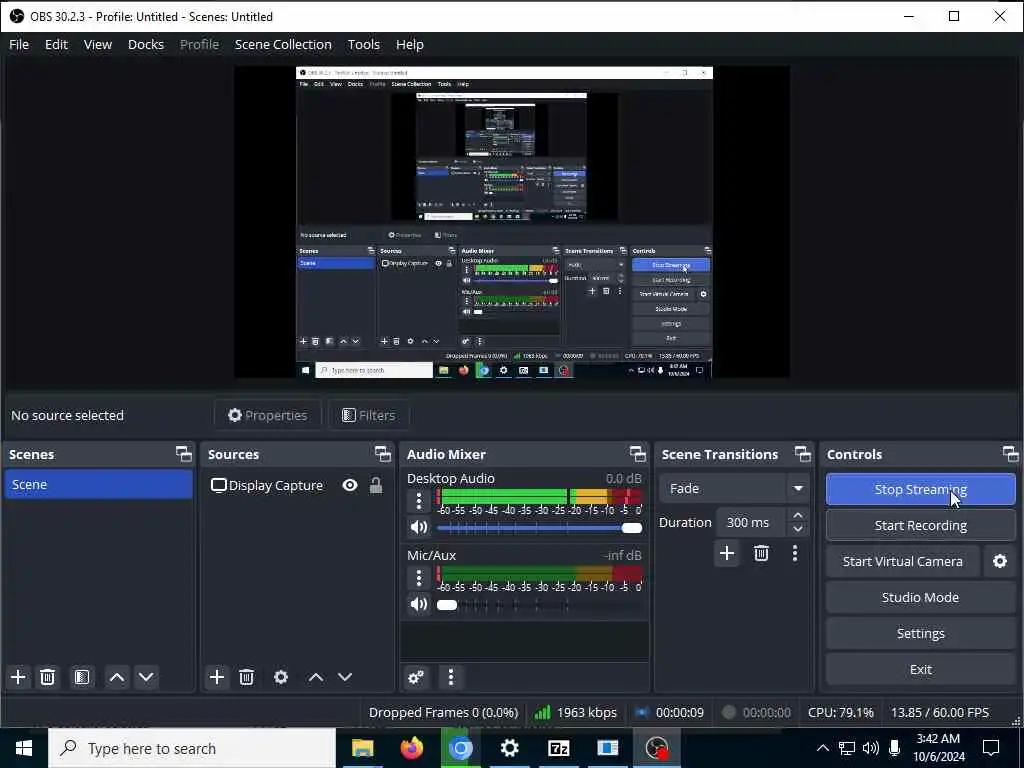Mute Desktop Audio speaker icon
1024x768 pixels.
click(419, 527)
